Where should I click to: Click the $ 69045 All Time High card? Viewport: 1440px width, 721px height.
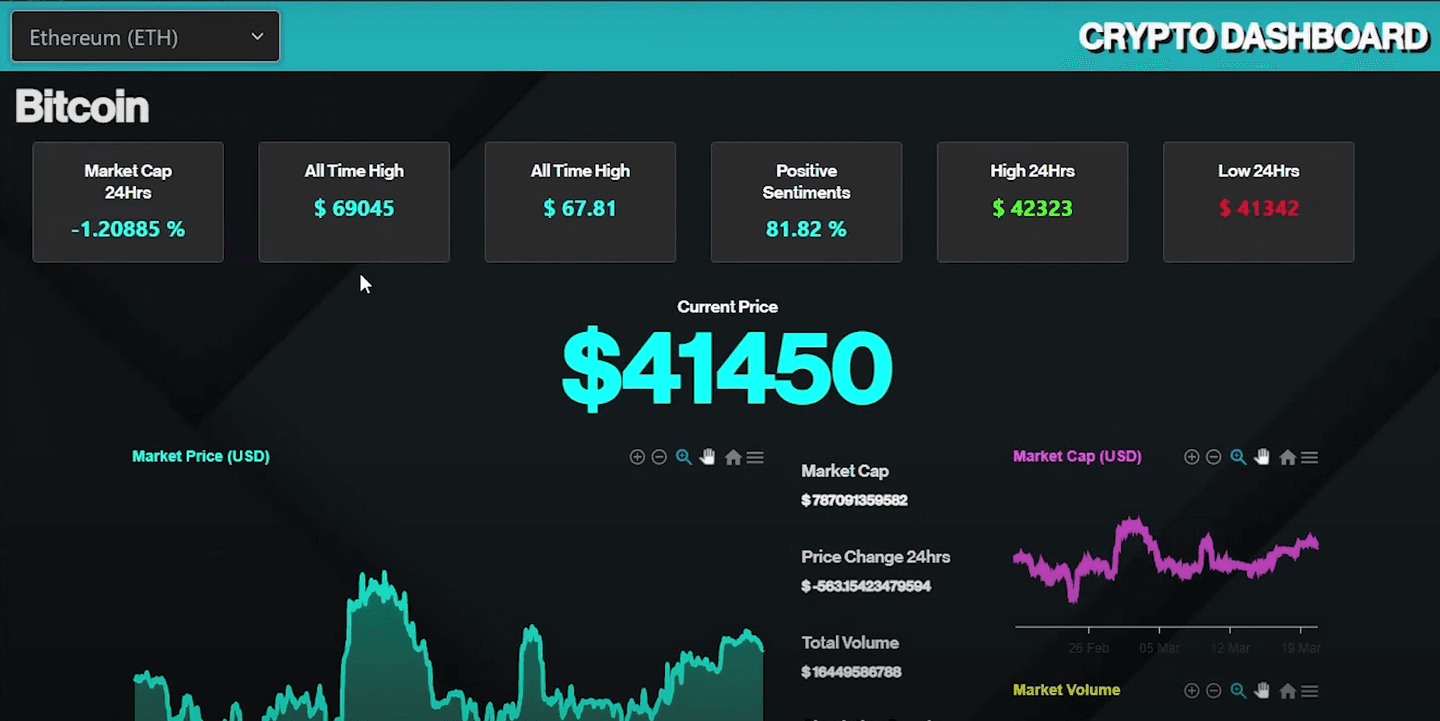tap(354, 202)
